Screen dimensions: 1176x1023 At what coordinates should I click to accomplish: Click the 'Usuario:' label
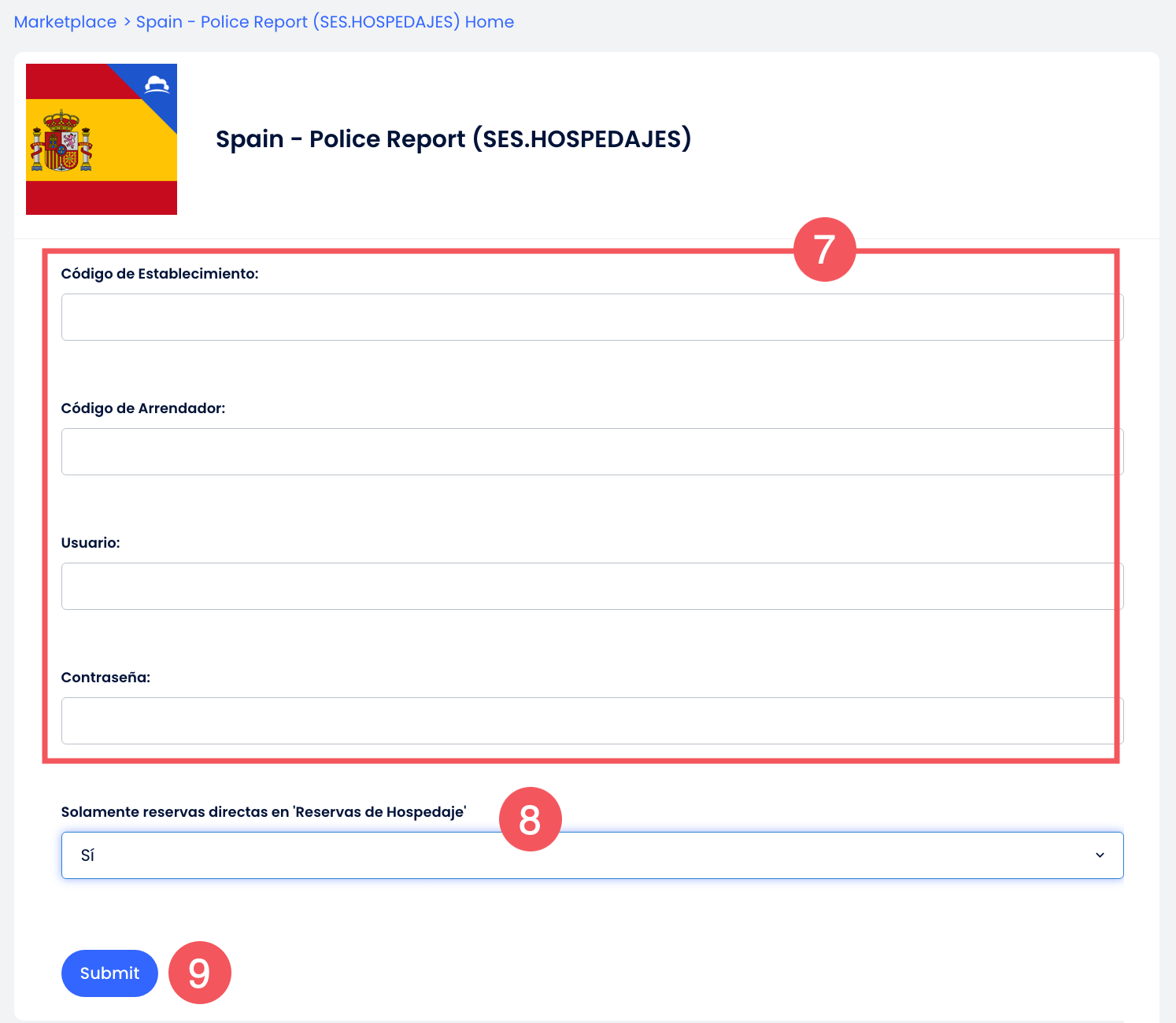point(91,543)
